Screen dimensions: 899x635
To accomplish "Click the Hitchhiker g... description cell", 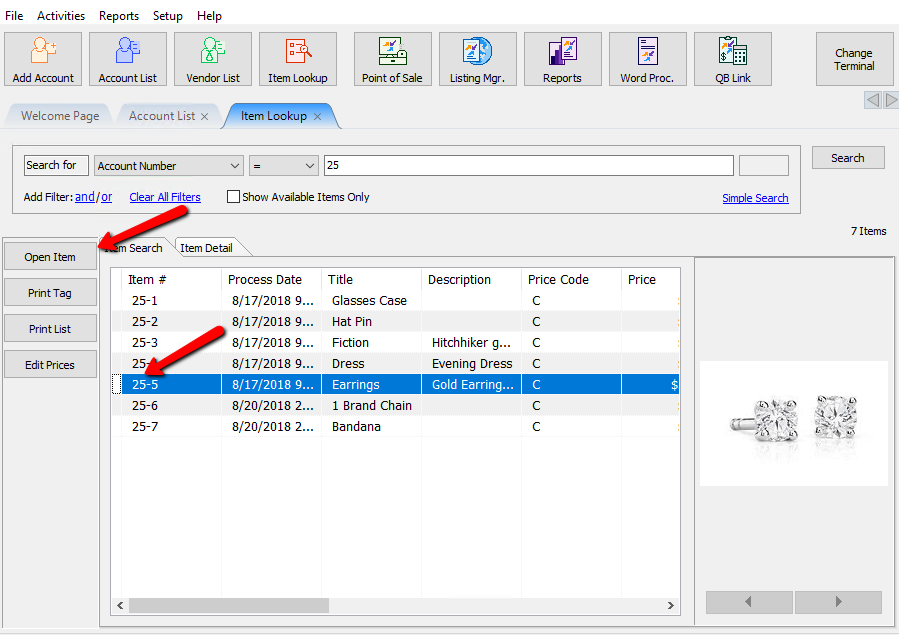I will [471, 343].
